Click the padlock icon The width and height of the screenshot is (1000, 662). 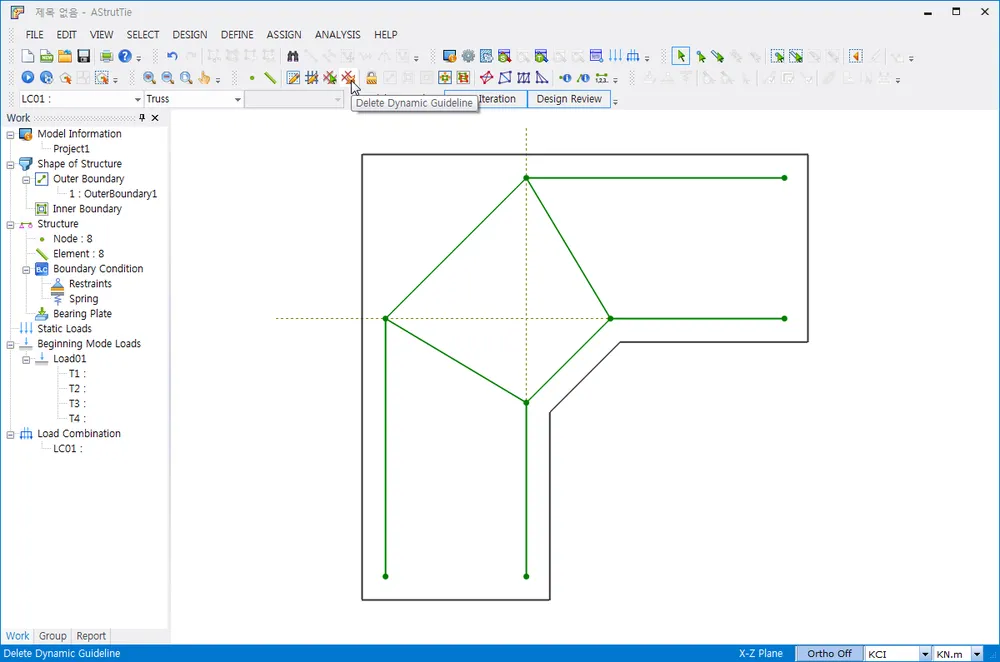point(371,78)
